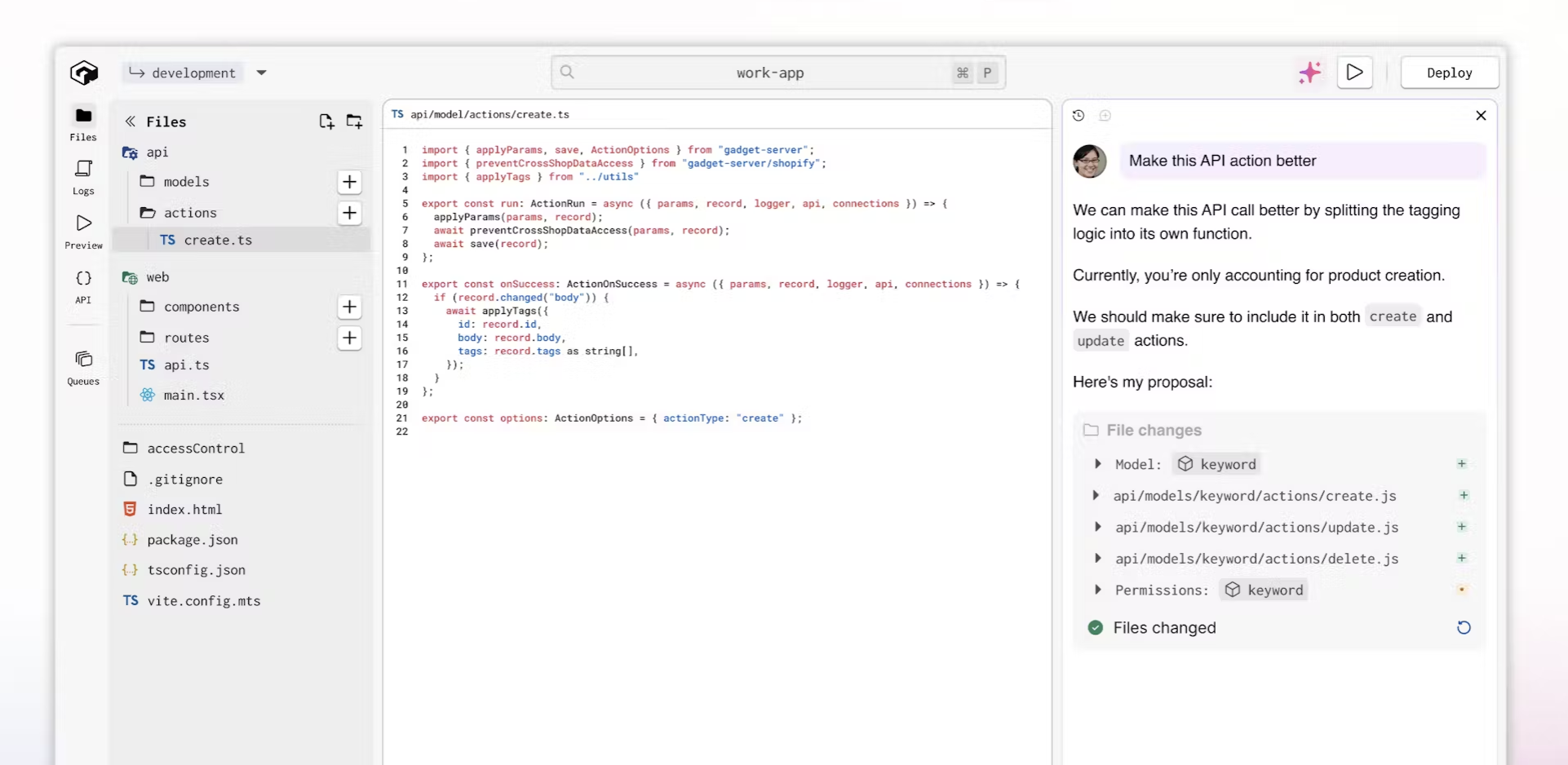Open main.tsx file

point(182,396)
